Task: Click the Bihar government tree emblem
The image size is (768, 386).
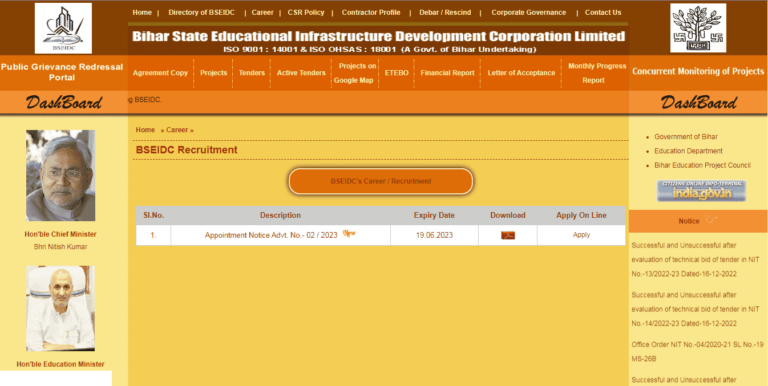Action: tap(698, 28)
